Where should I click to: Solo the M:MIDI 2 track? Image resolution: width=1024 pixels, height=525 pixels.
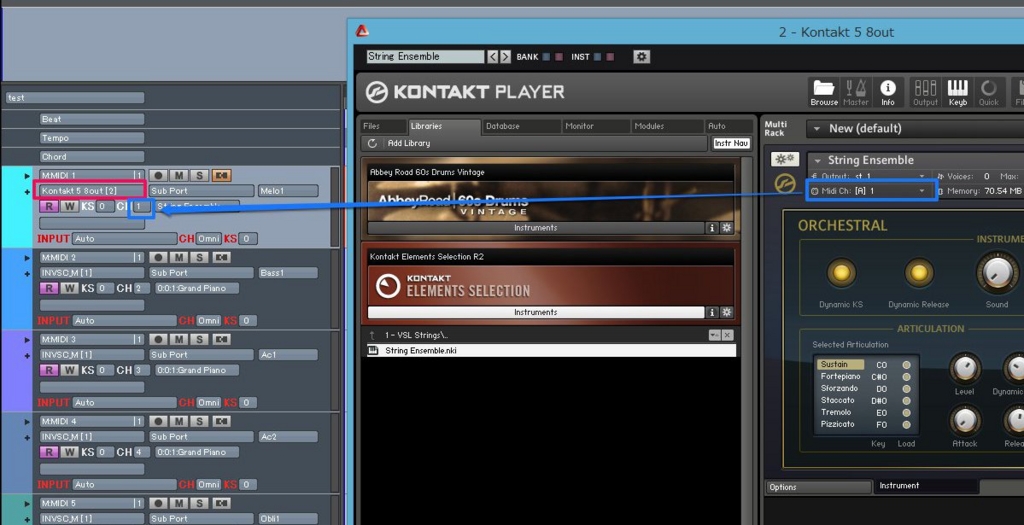(199, 257)
